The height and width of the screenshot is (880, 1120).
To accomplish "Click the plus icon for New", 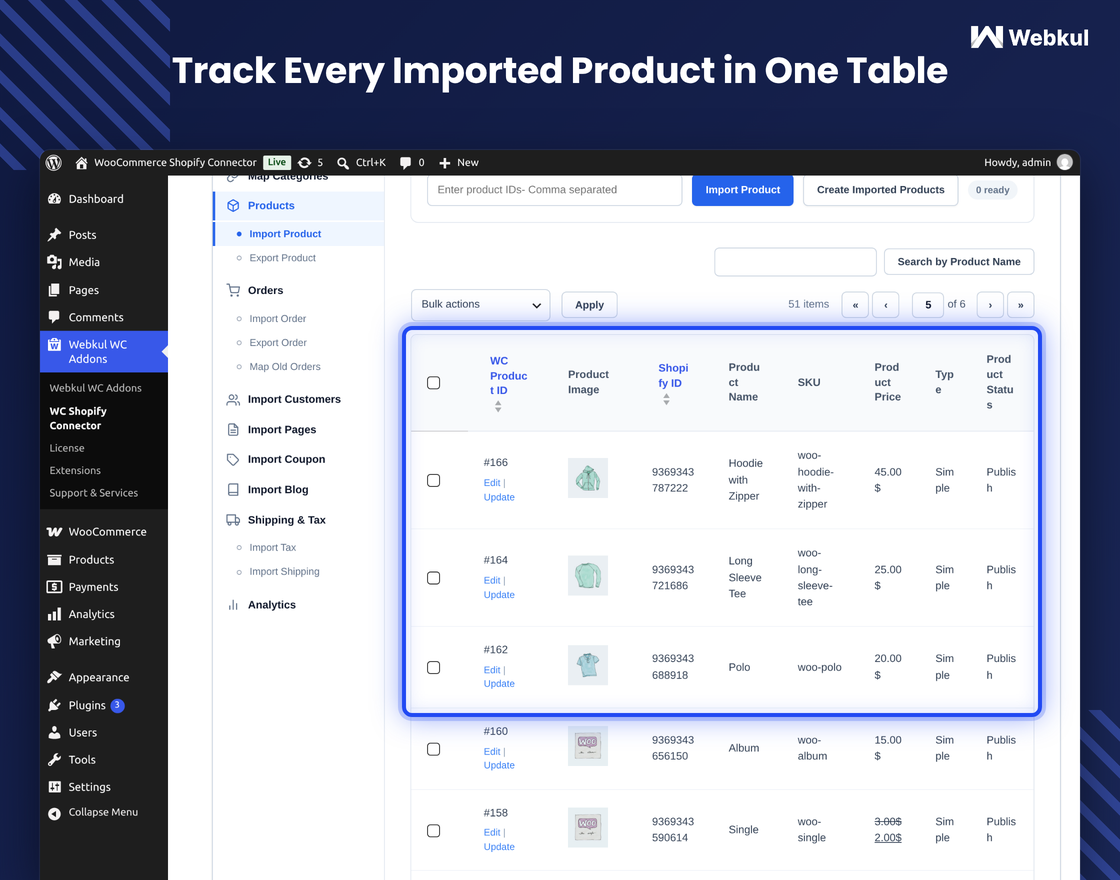I will (444, 163).
